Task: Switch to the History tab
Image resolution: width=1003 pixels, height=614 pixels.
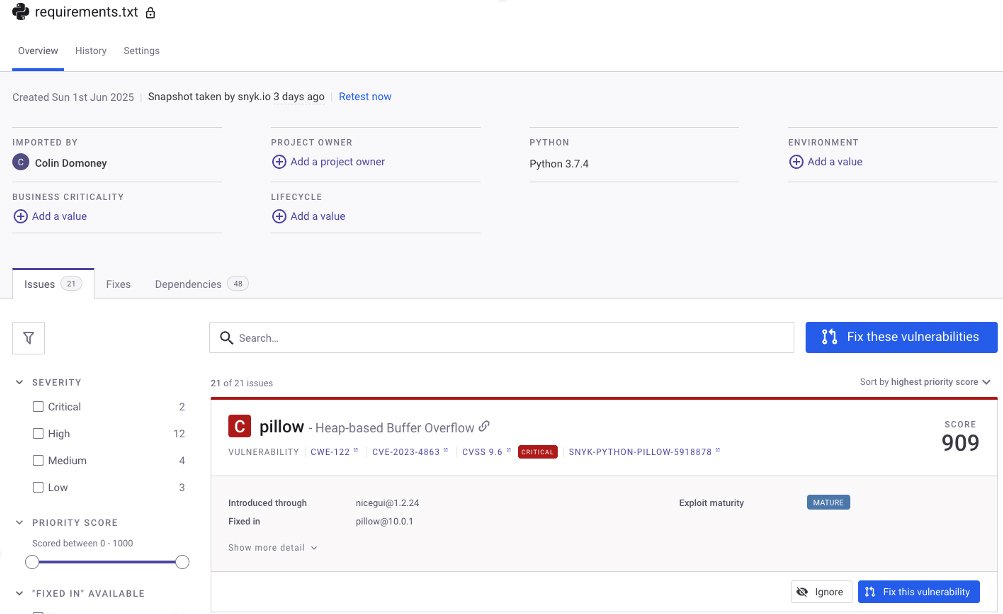Action: (x=91, y=51)
